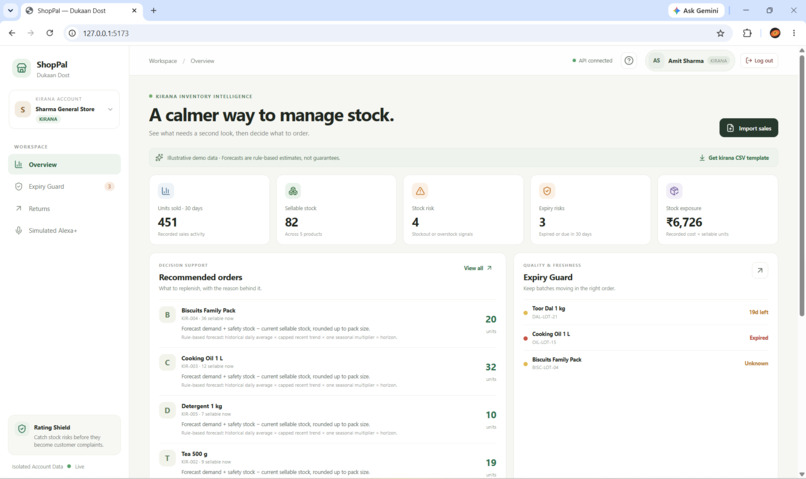Click the T avatar for Tea 500 g

tap(167, 458)
